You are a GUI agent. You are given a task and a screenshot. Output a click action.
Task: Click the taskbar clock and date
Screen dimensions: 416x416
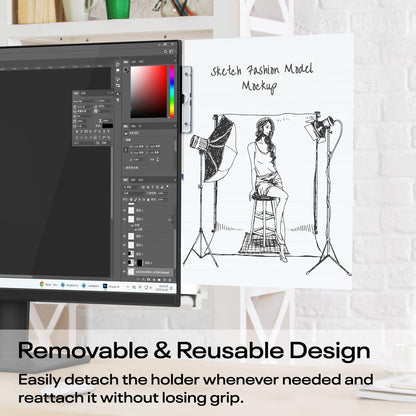163,288
